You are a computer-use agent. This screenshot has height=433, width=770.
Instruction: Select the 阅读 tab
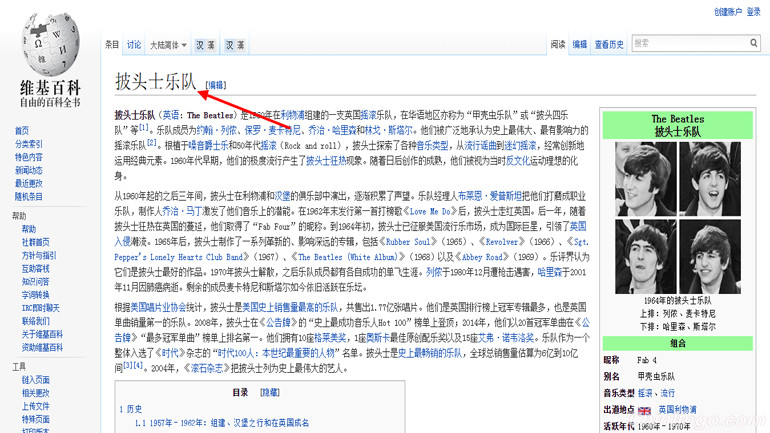pyautogui.click(x=558, y=44)
